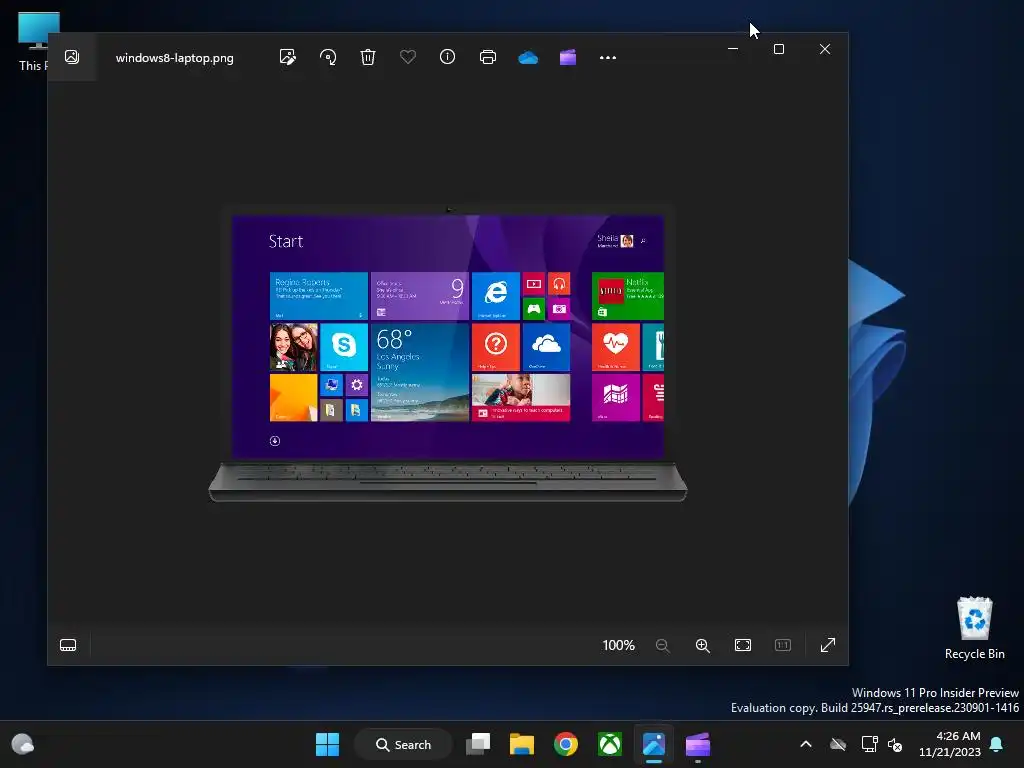
Task: Open the file info panel icon
Action: point(447,57)
